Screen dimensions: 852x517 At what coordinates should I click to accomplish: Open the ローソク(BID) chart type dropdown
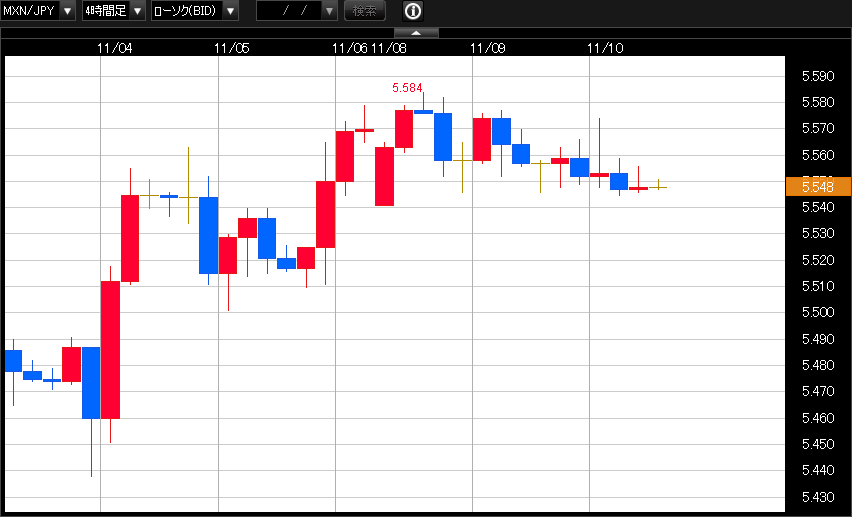point(195,11)
